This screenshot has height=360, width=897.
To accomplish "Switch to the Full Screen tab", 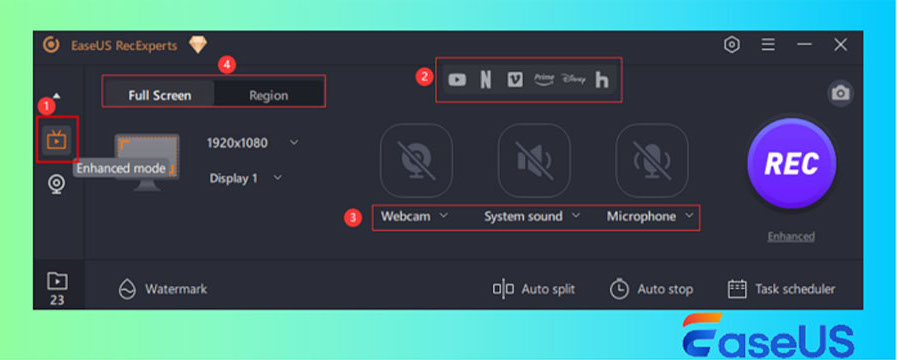I will [x=160, y=95].
